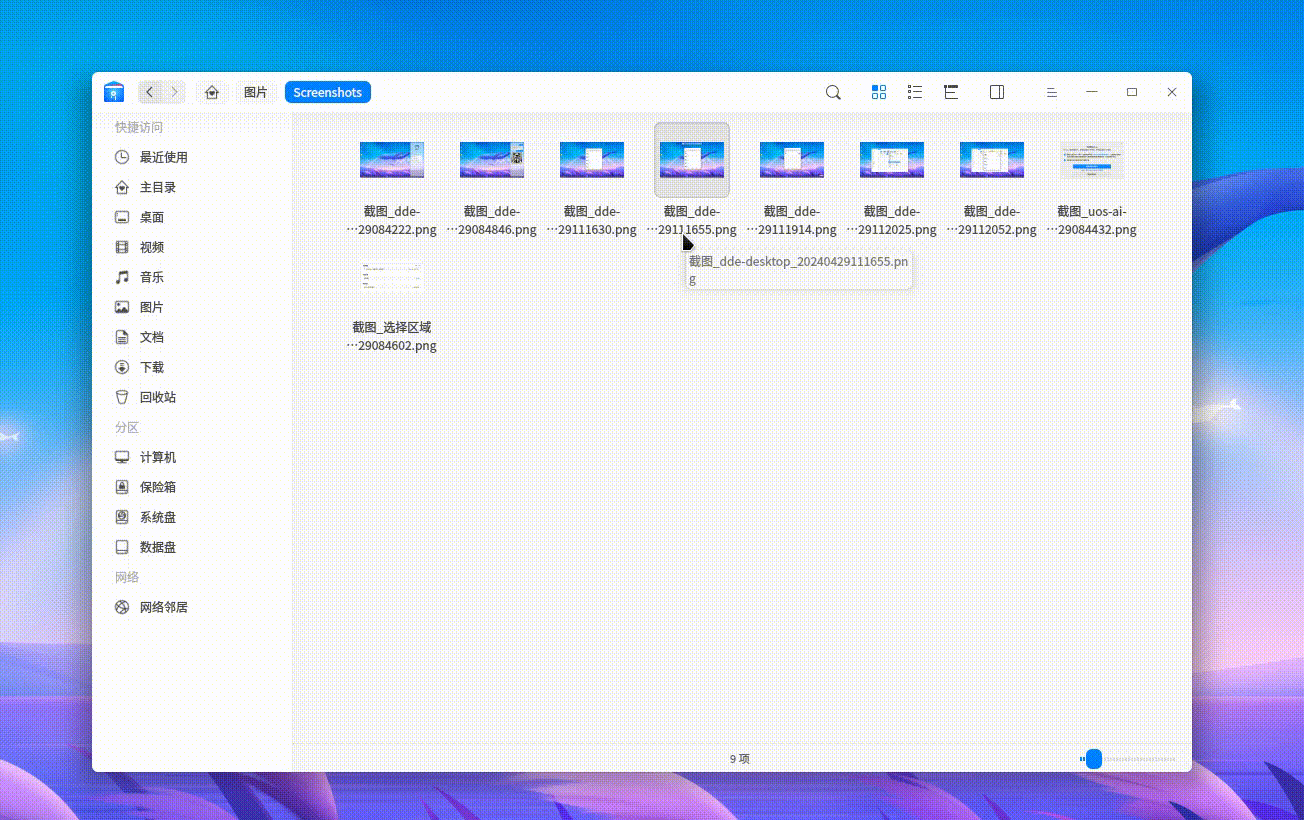This screenshot has height=820, width=1304.
Task: Open 视频 folder in sidebar
Action: pyautogui.click(x=192, y=247)
